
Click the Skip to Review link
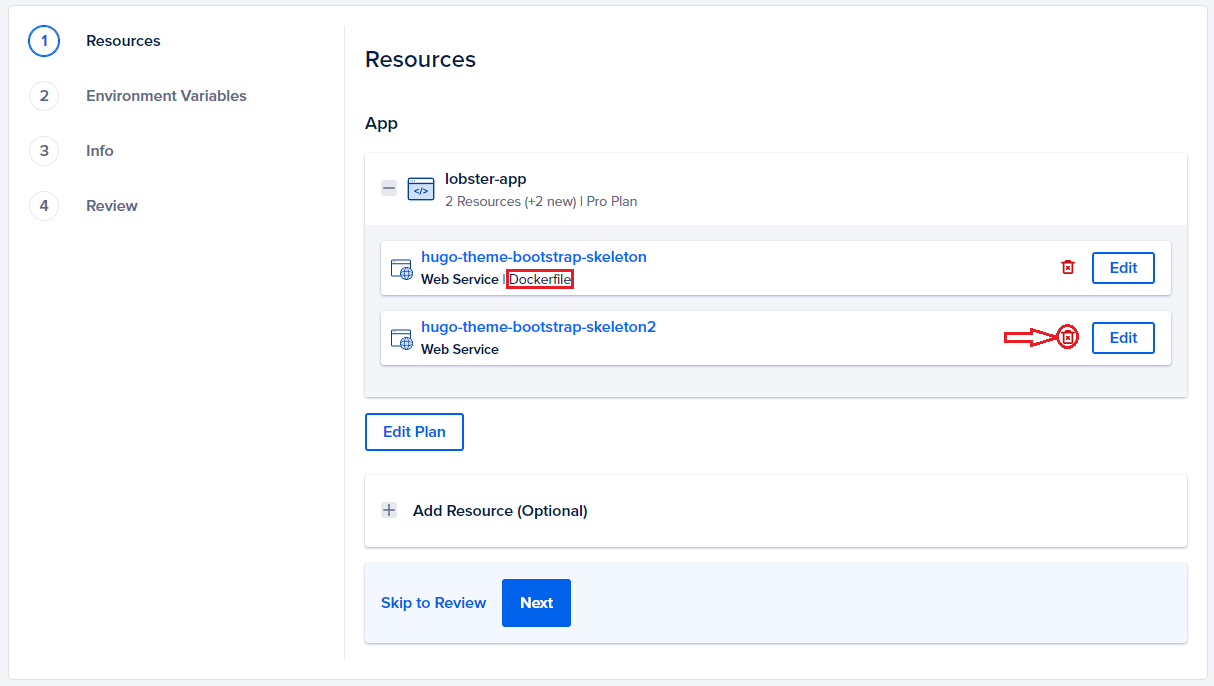tap(433, 602)
